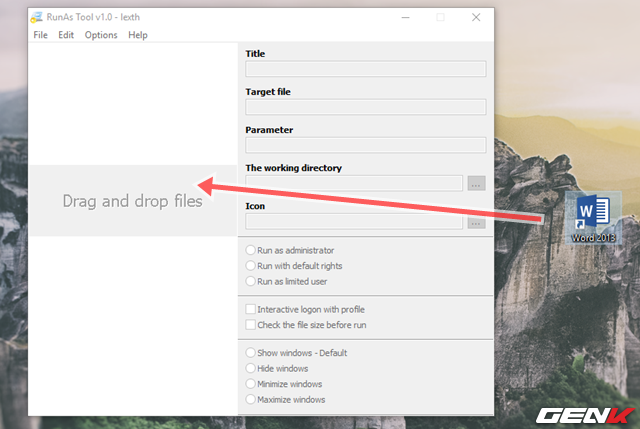640x429 pixels.
Task: Select Run as limited user option
Action: (251, 282)
